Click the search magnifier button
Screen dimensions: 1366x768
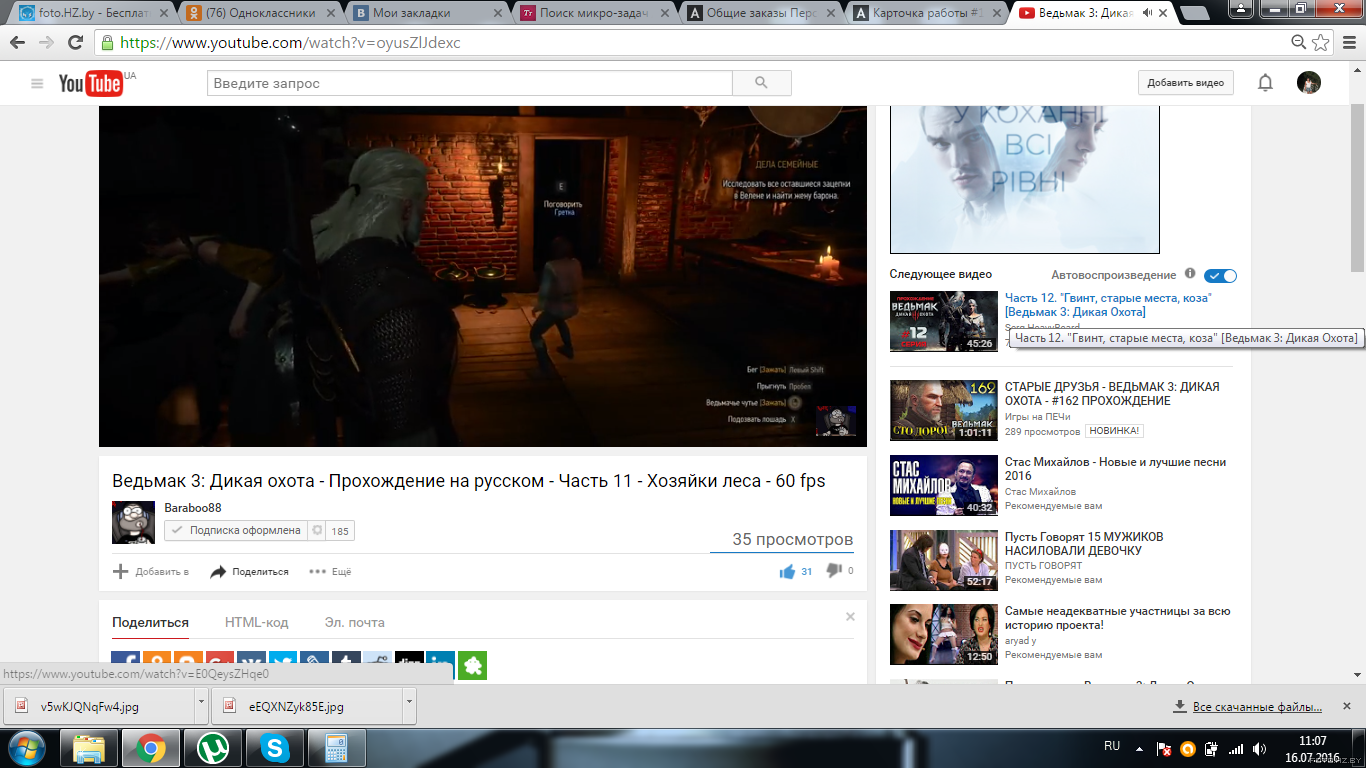pyautogui.click(x=761, y=83)
